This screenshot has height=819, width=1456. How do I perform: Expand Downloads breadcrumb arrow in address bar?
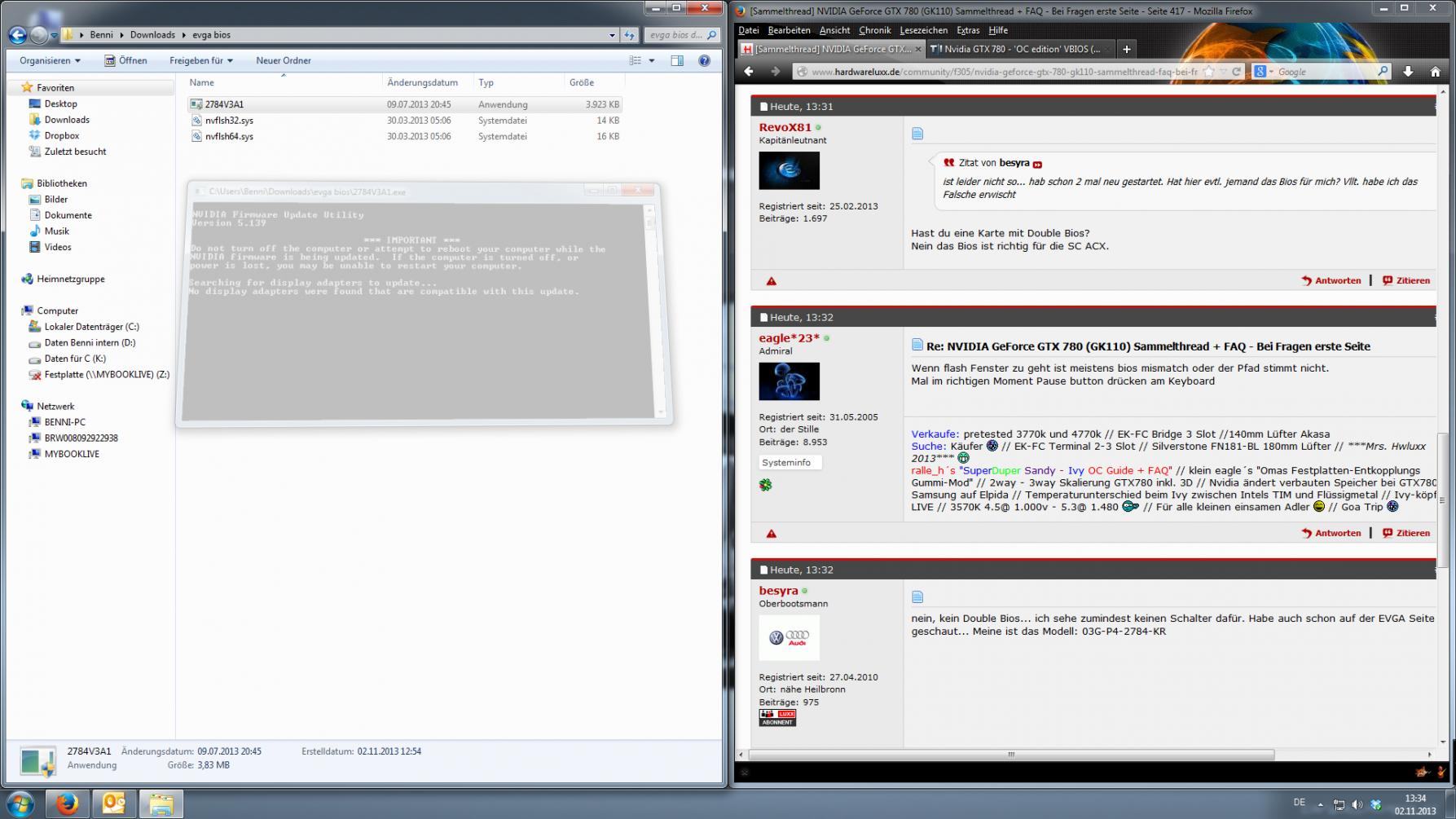[x=184, y=35]
